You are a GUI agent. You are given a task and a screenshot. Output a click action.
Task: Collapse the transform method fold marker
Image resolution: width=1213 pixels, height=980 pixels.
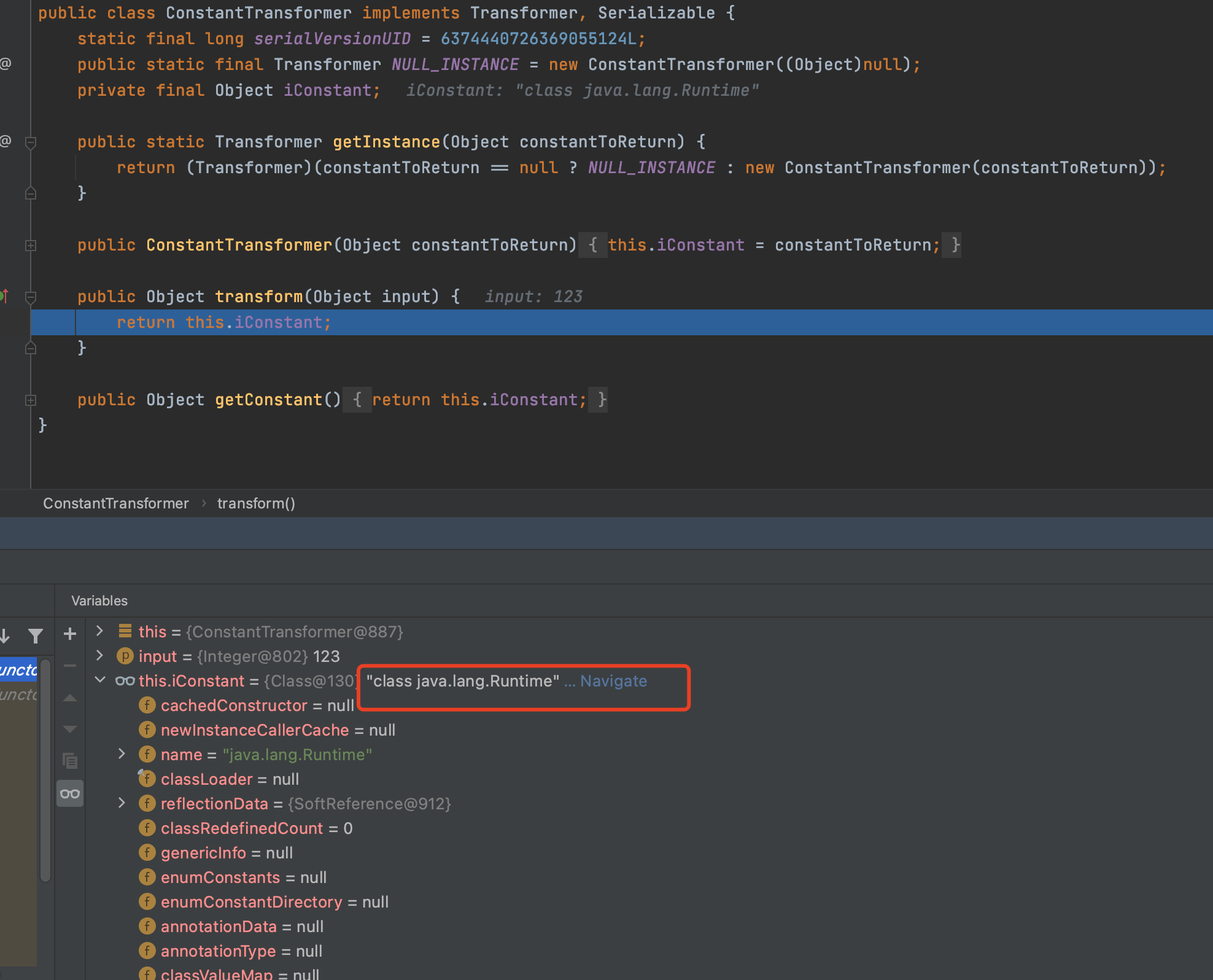point(31,297)
